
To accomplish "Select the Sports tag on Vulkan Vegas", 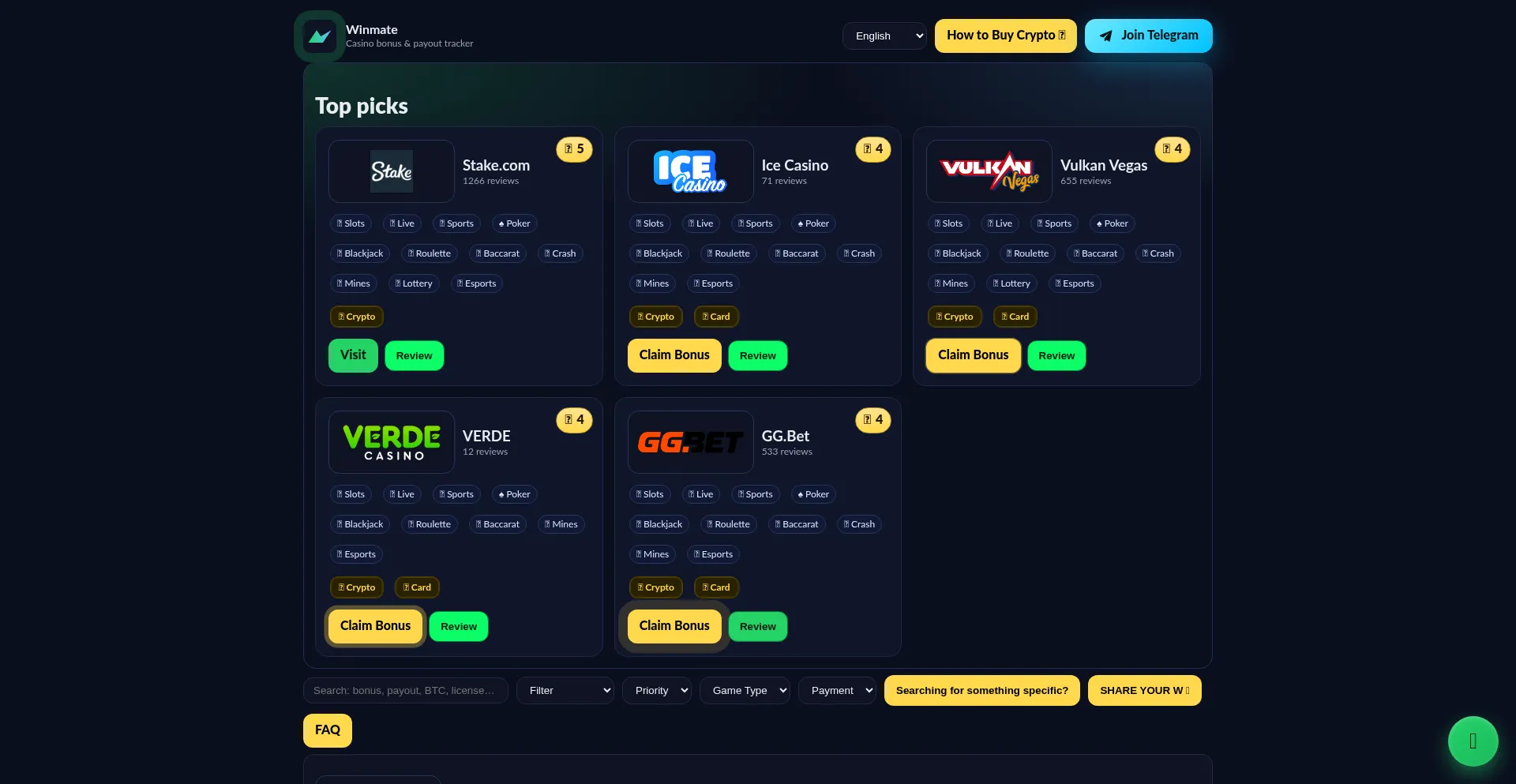I will coord(1055,223).
